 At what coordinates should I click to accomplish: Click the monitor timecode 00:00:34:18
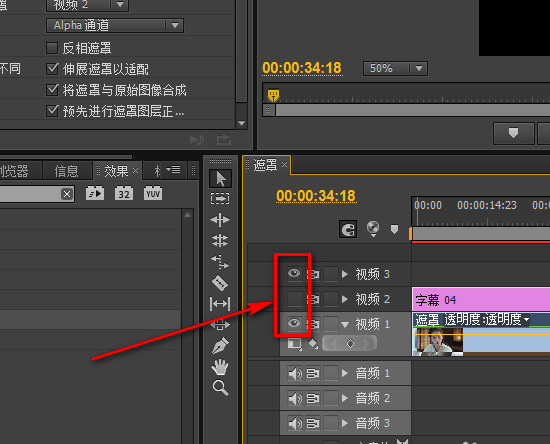click(302, 68)
